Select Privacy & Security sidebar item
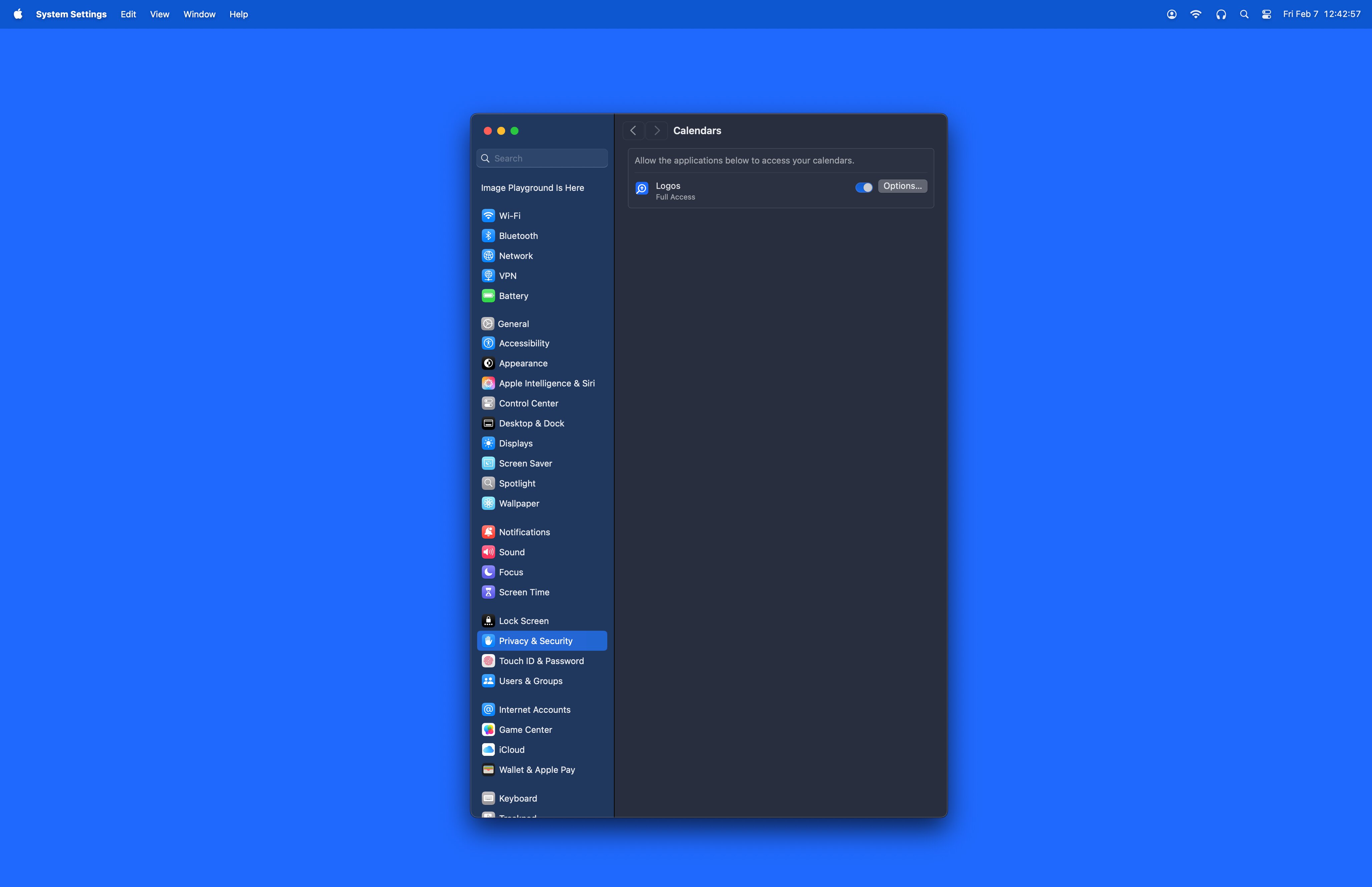This screenshot has height=887, width=1372. pos(542,641)
